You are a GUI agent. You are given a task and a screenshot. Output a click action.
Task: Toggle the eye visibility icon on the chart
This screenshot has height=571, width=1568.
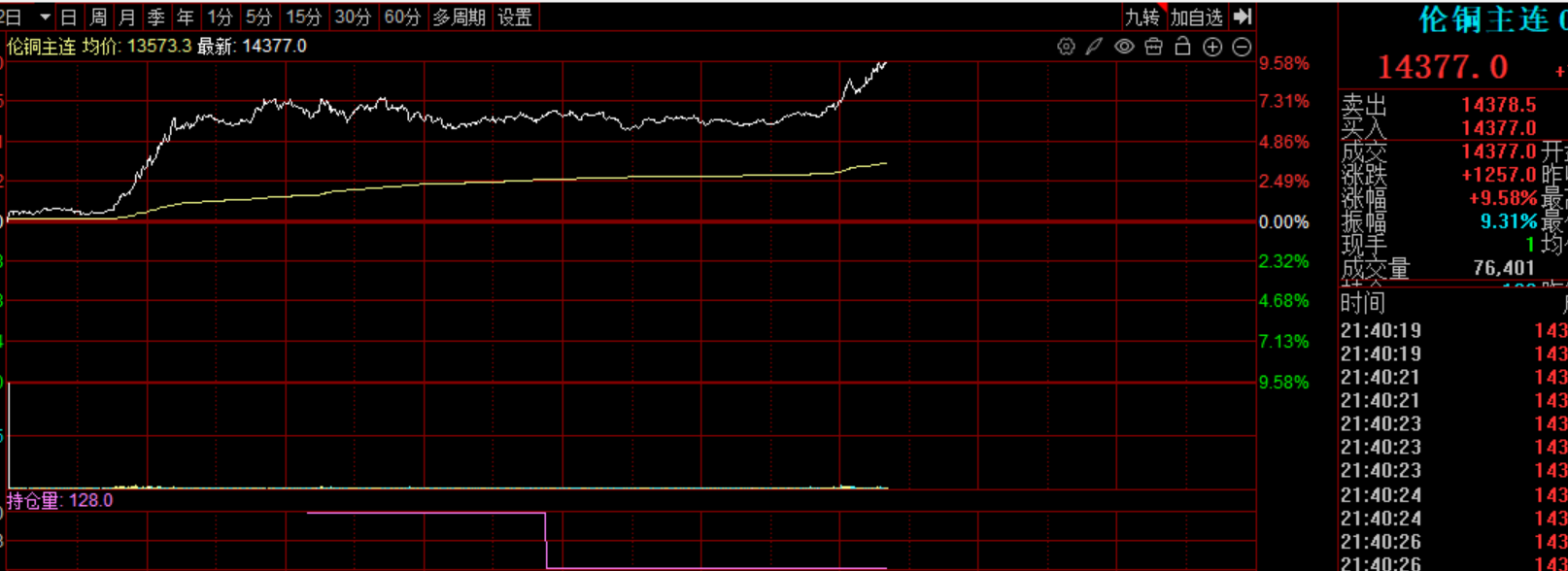pyautogui.click(x=1124, y=47)
